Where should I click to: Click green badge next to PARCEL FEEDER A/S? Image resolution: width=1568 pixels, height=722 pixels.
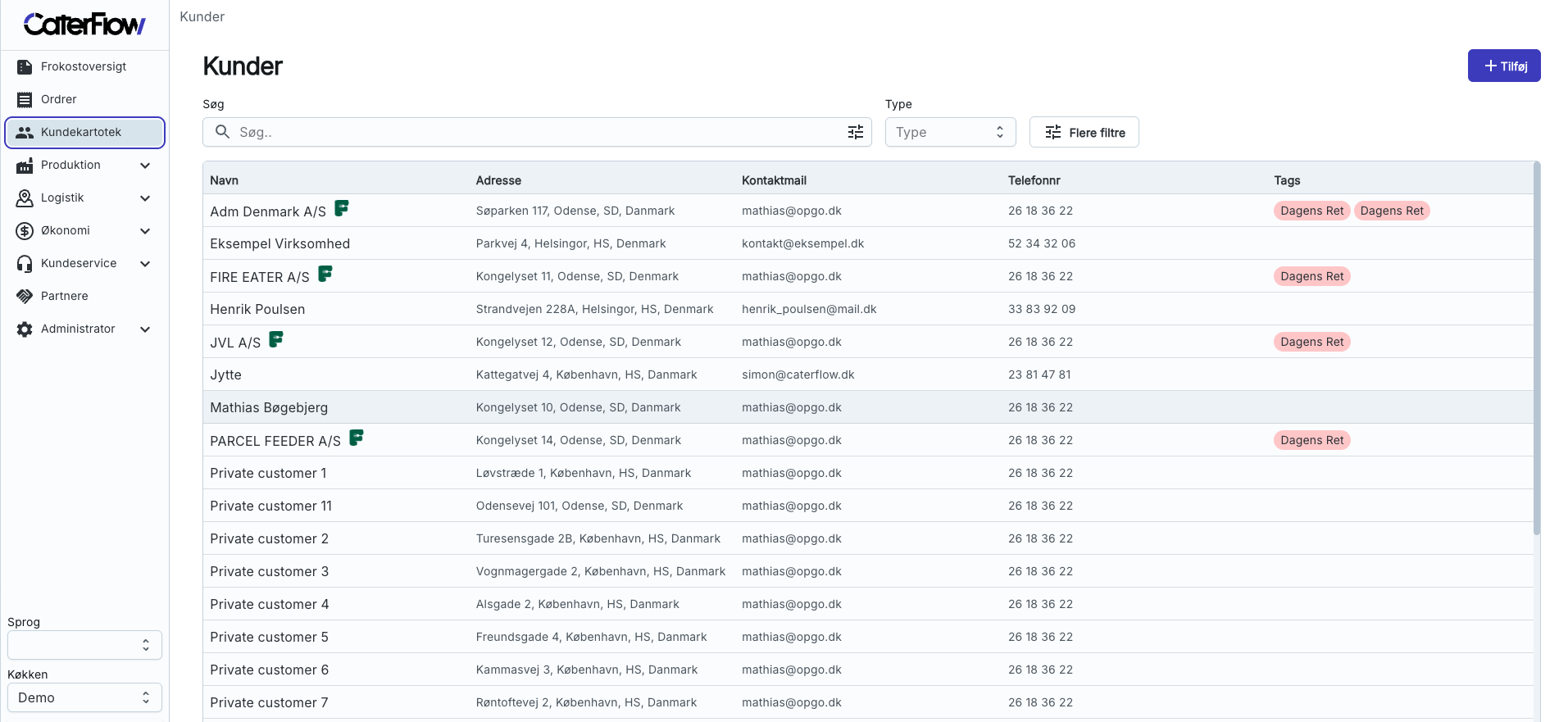tap(357, 438)
